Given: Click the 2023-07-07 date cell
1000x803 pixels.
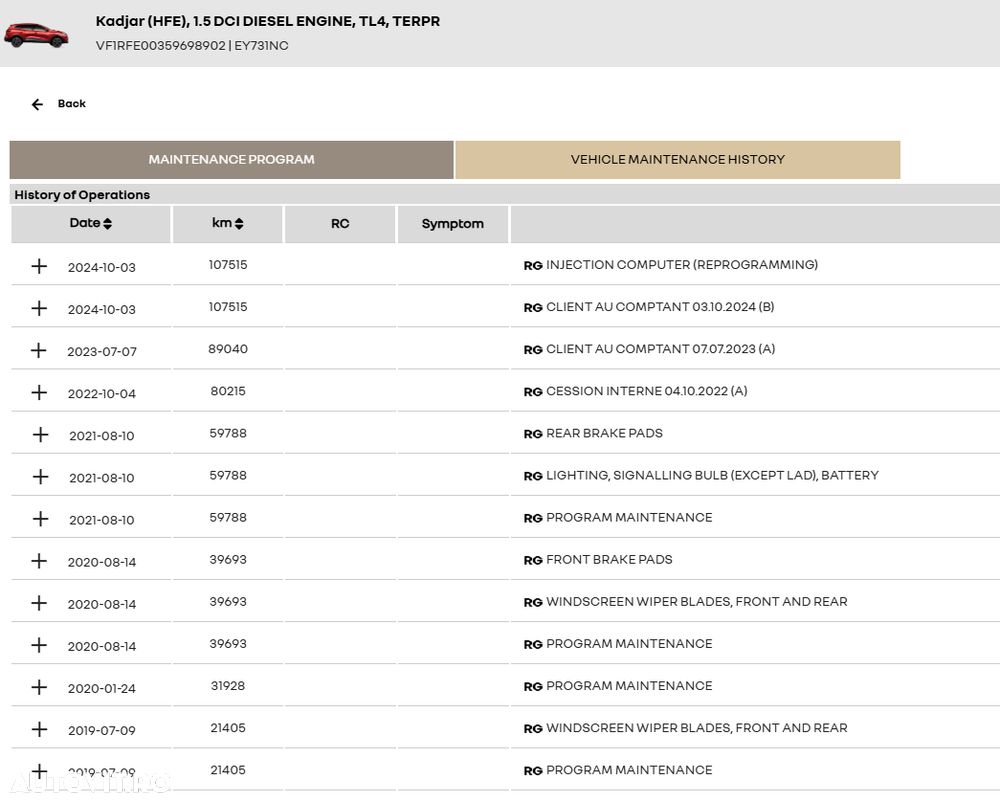Looking at the screenshot, I should pyautogui.click(x=102, y=351).
